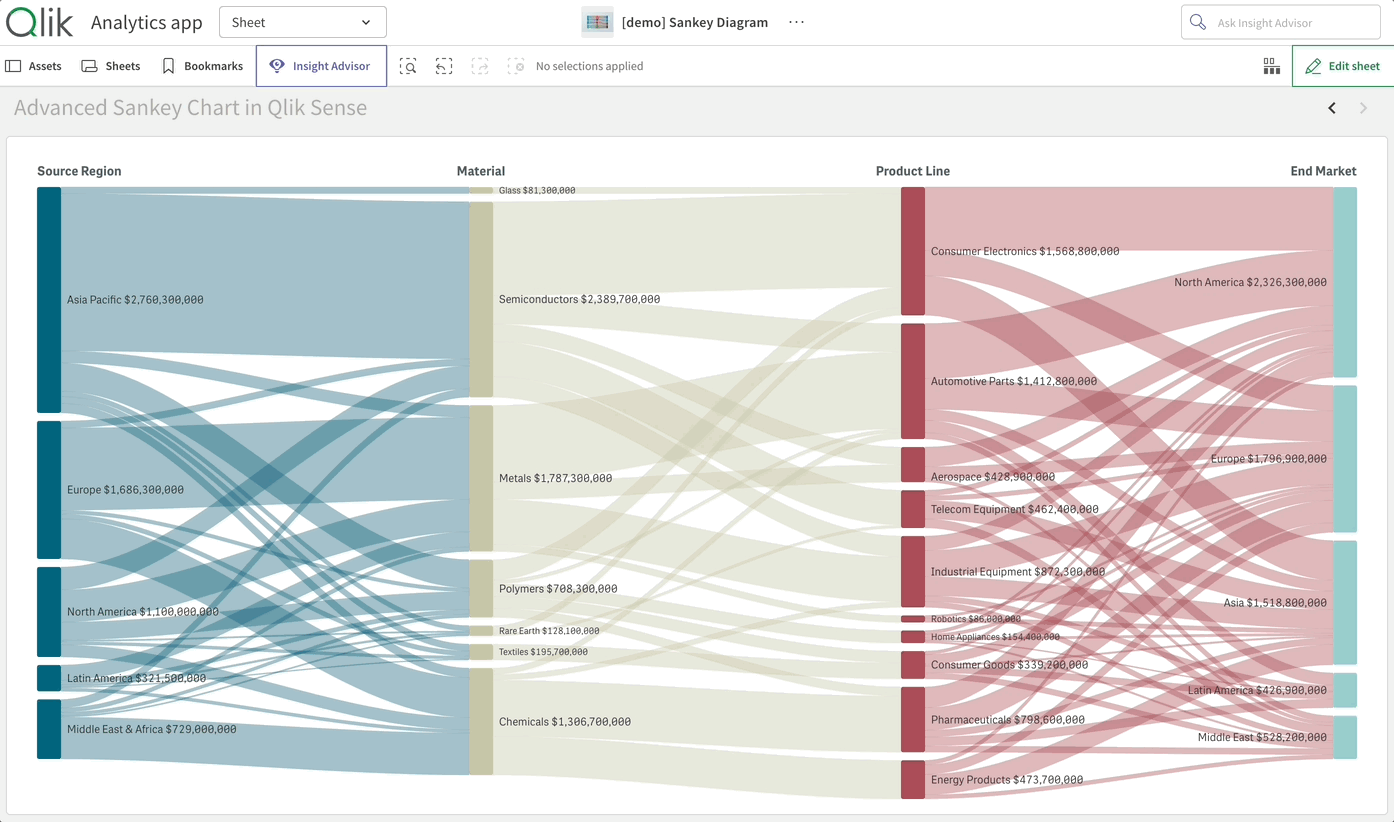This screenshot has width=1394, height=822.
Task: Select the Polymers $708,300,000 node
Action: [x=481, y=589]
